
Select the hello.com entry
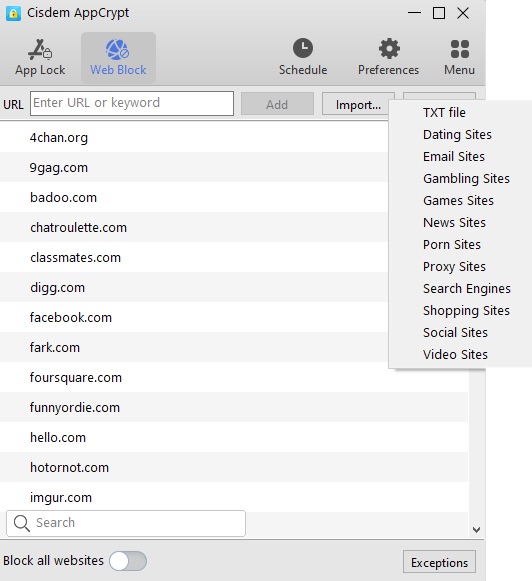coord(234,438)
